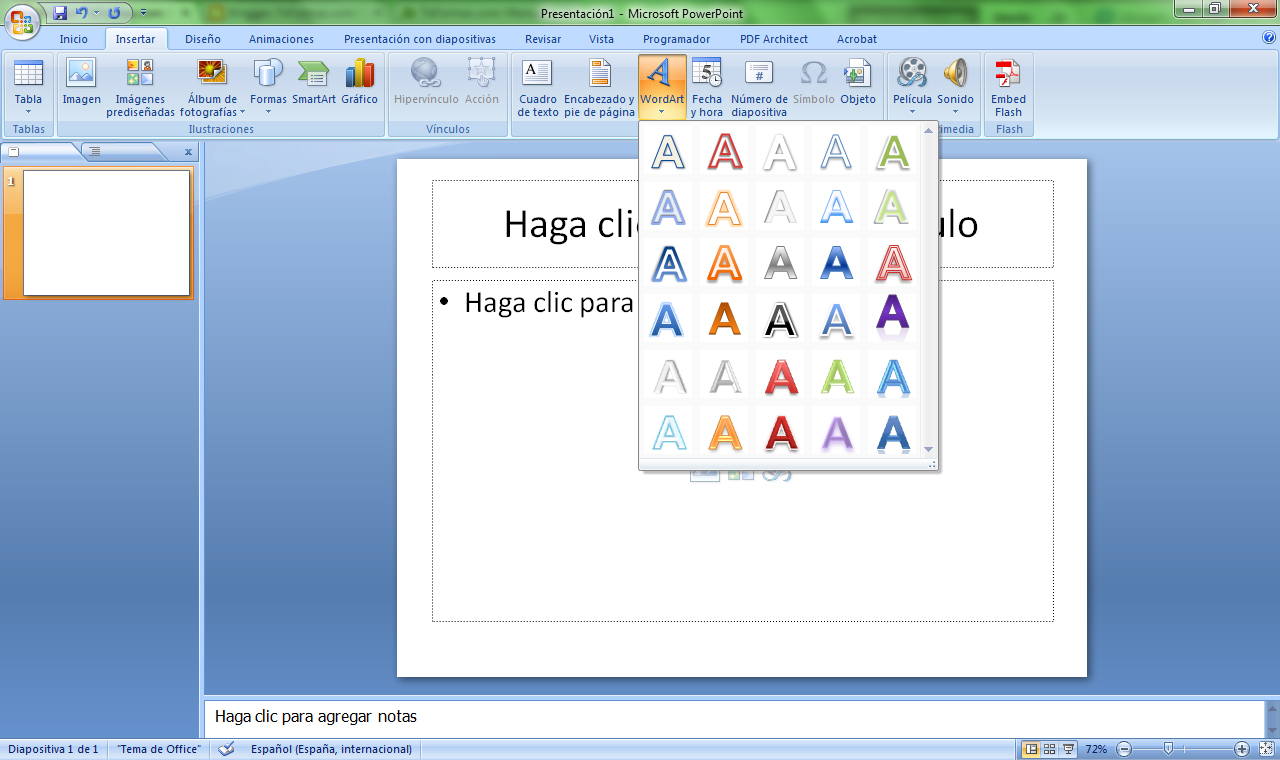Viewport: 1280px width, 760px height.
Task: Switch to the outline pane tab
Action: [96, 152]
